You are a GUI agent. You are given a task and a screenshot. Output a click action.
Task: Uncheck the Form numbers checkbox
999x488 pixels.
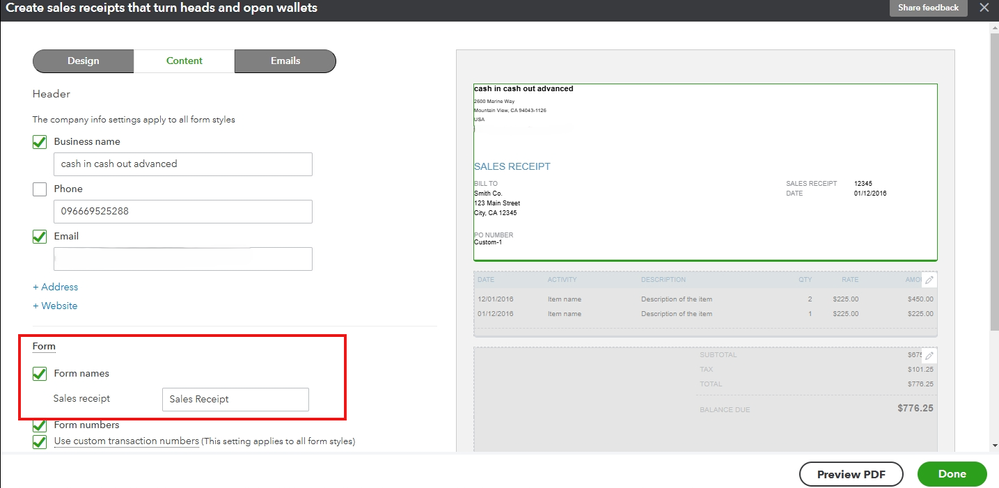(x=40, y=426)
